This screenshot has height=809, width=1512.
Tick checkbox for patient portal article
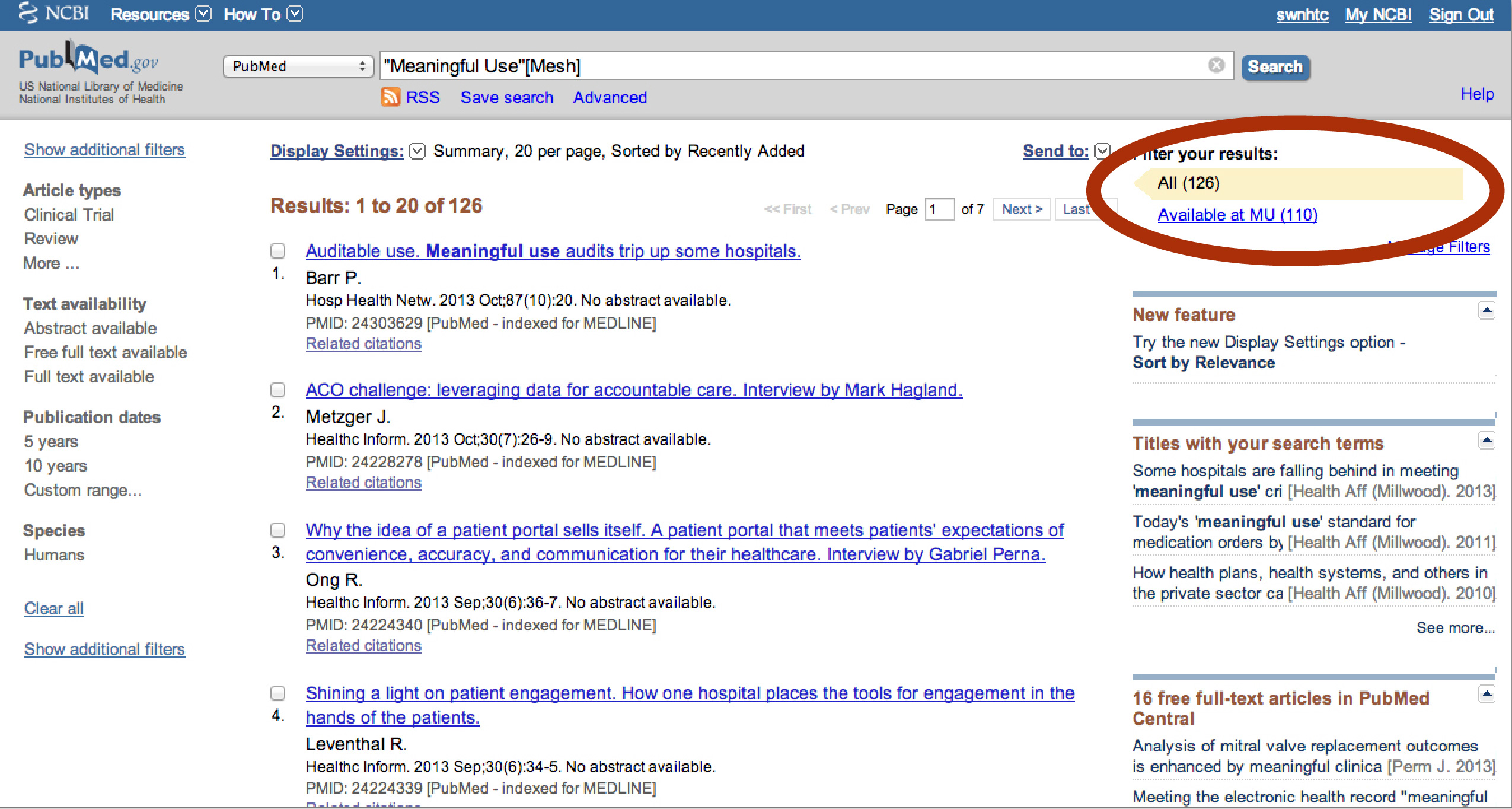(277, 530)
